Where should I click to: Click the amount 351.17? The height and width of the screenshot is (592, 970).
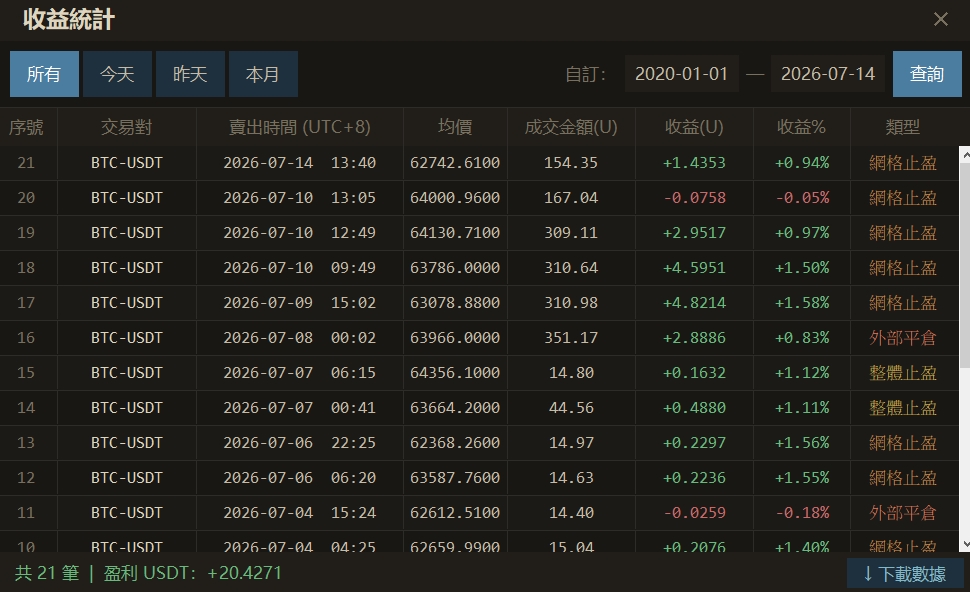571,338
